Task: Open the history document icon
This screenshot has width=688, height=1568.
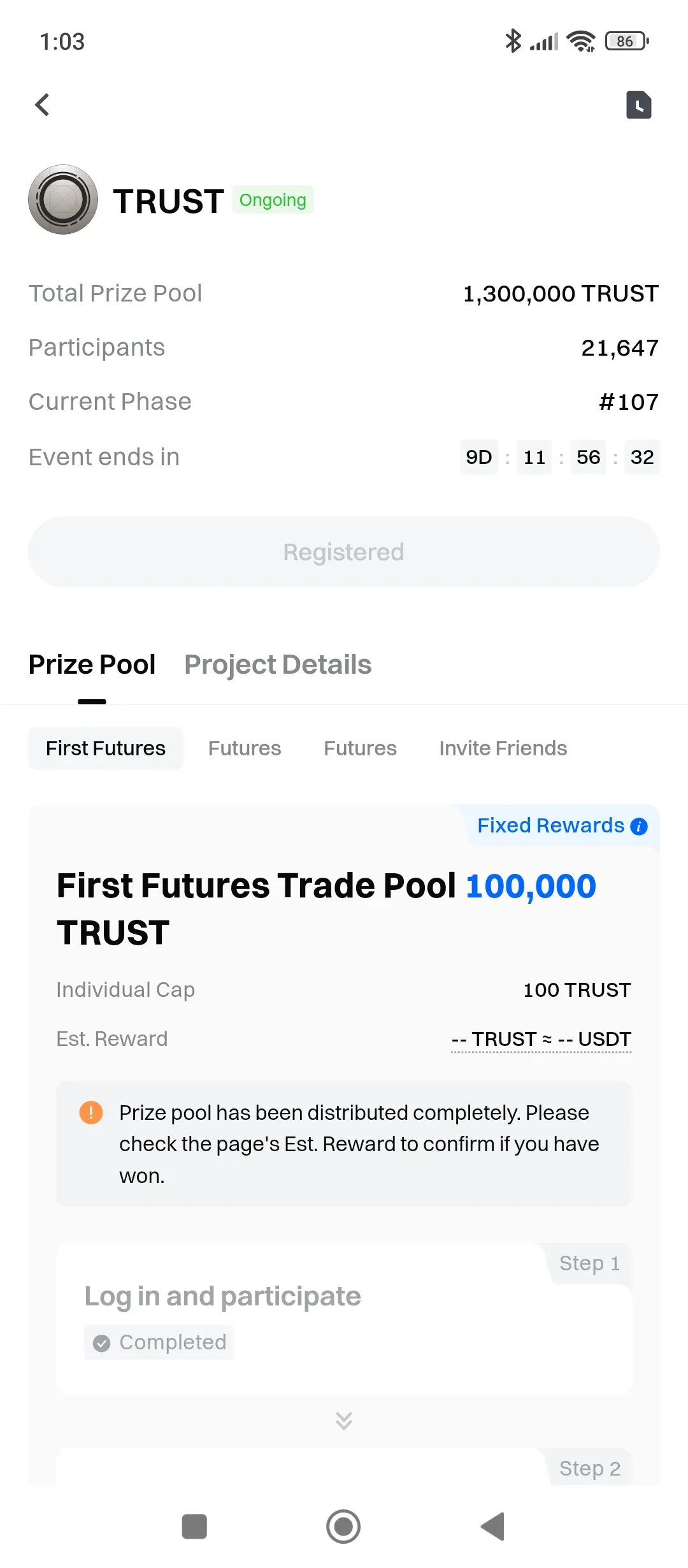Action: point(638,105)
